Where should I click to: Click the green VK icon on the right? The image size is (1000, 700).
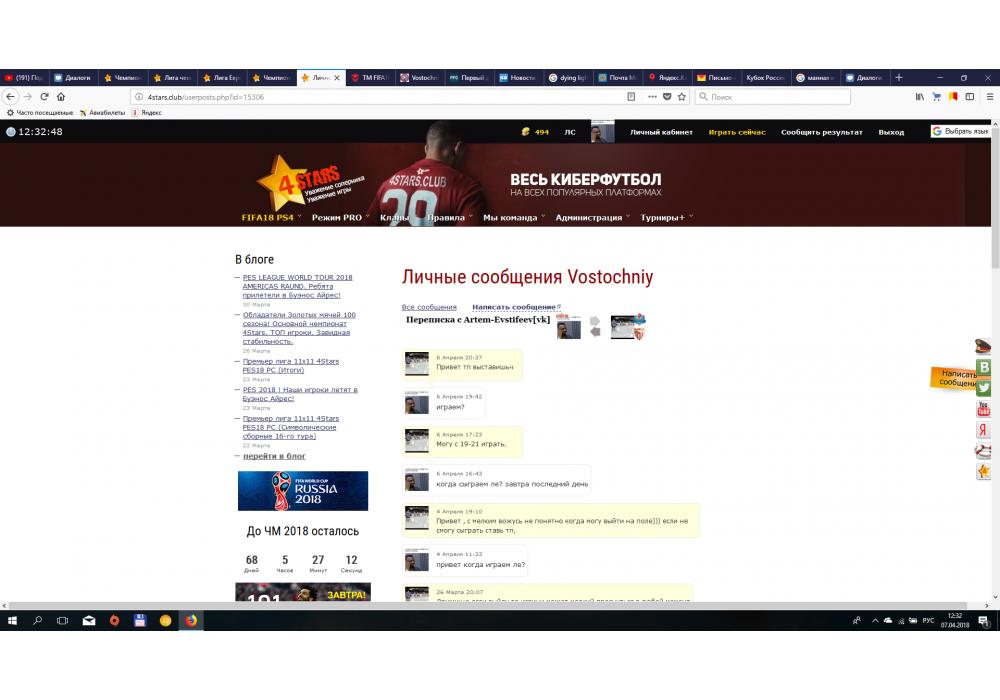984,367
